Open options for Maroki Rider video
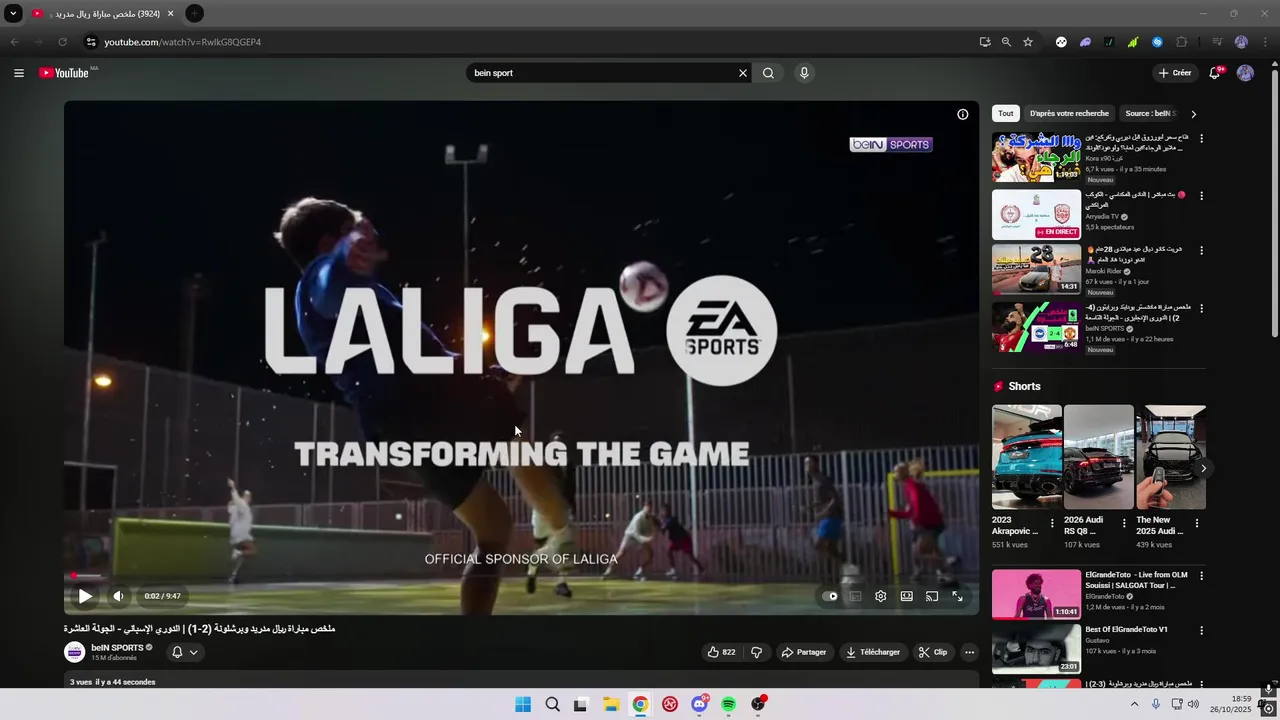Viewport: 1280px width, 720px height. (1202, 251)
